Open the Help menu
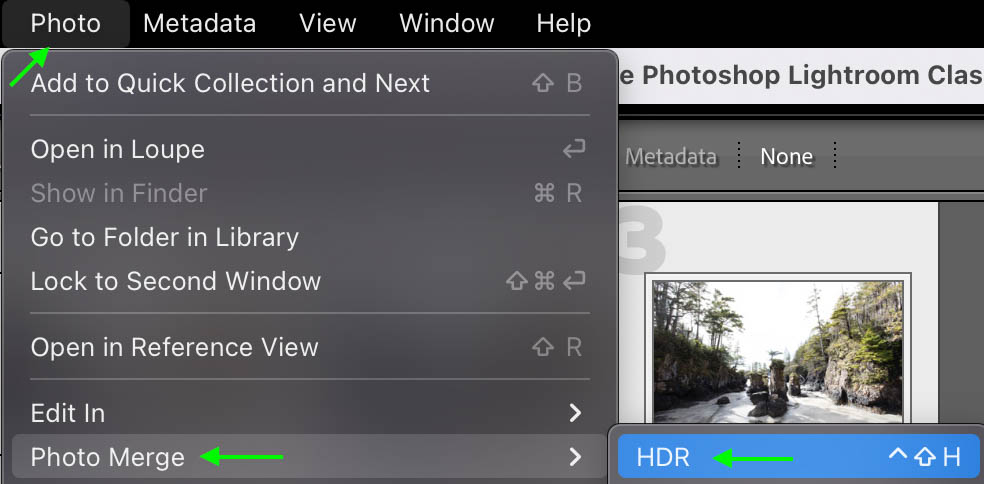Viewport: 984px width, 484px height. click(x=564, y=24)
